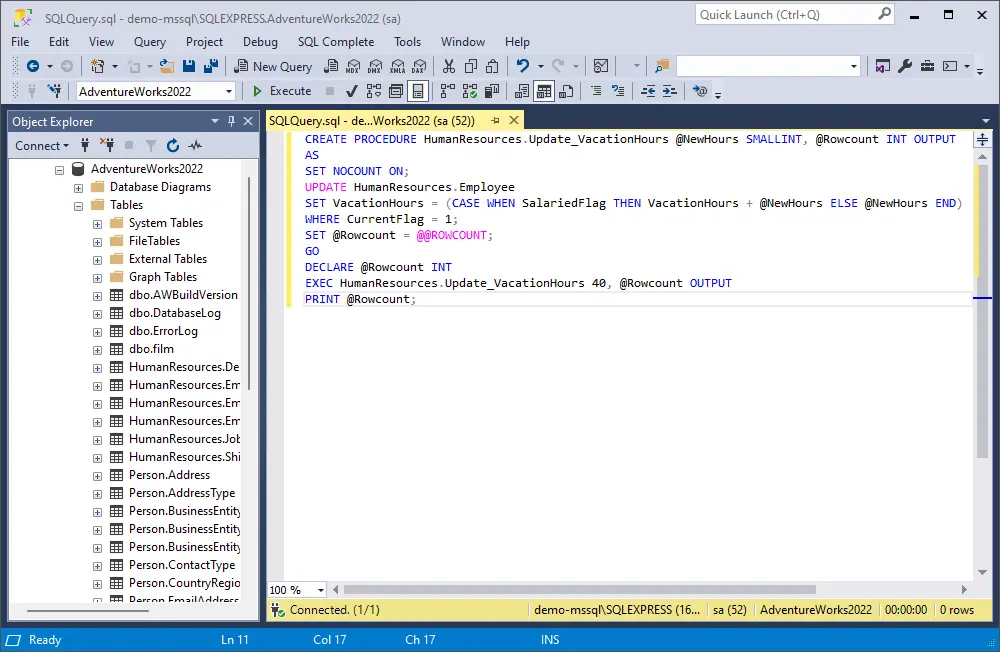Click the New Query button

point(273,66)
